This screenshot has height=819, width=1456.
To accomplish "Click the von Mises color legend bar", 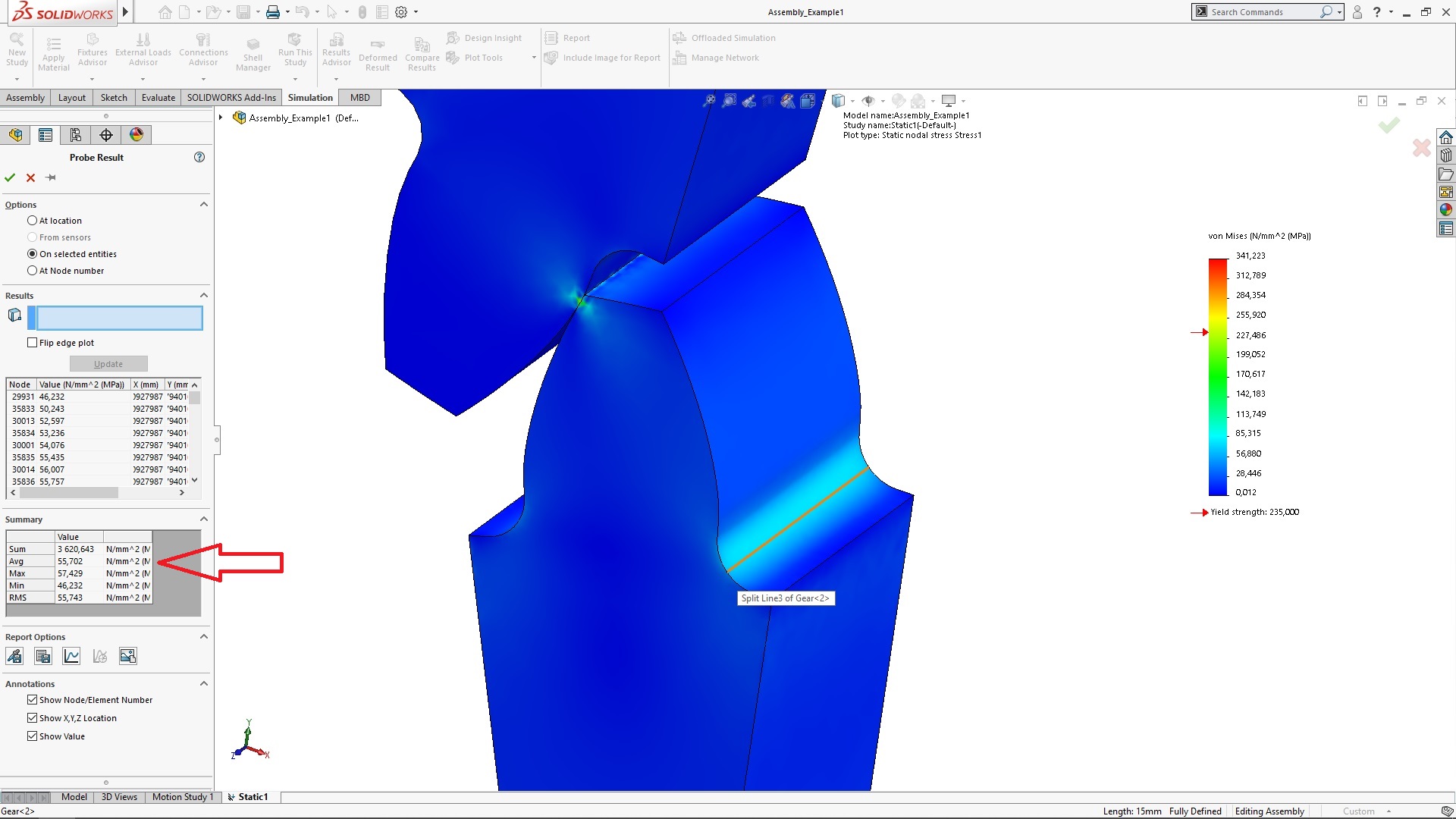I will [1218, 377].
